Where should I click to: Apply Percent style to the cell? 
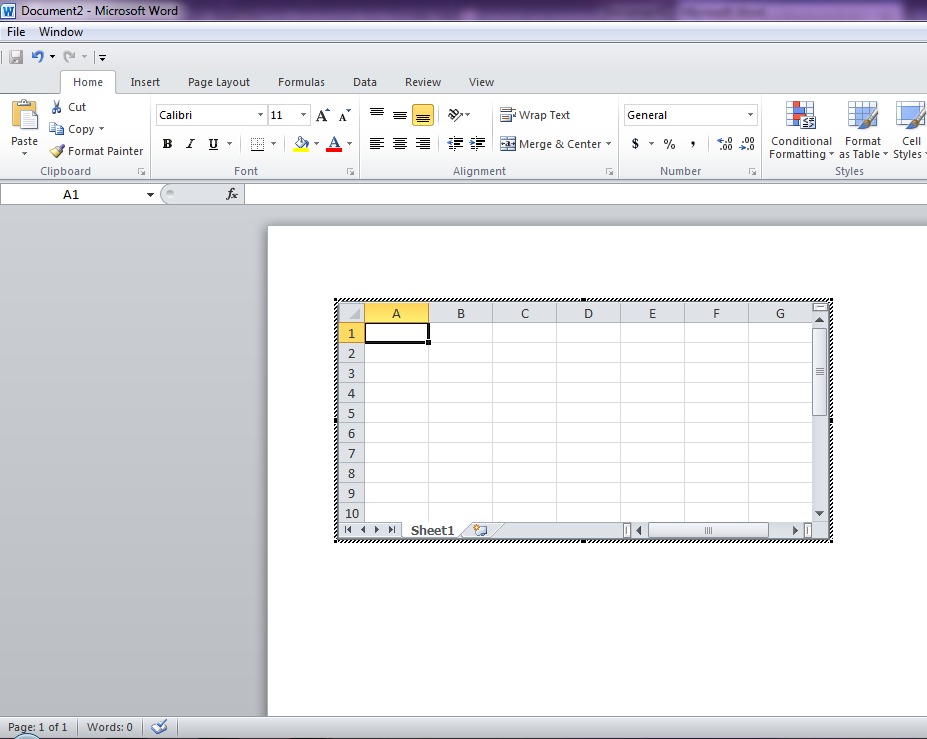click(x=668, y=143)
